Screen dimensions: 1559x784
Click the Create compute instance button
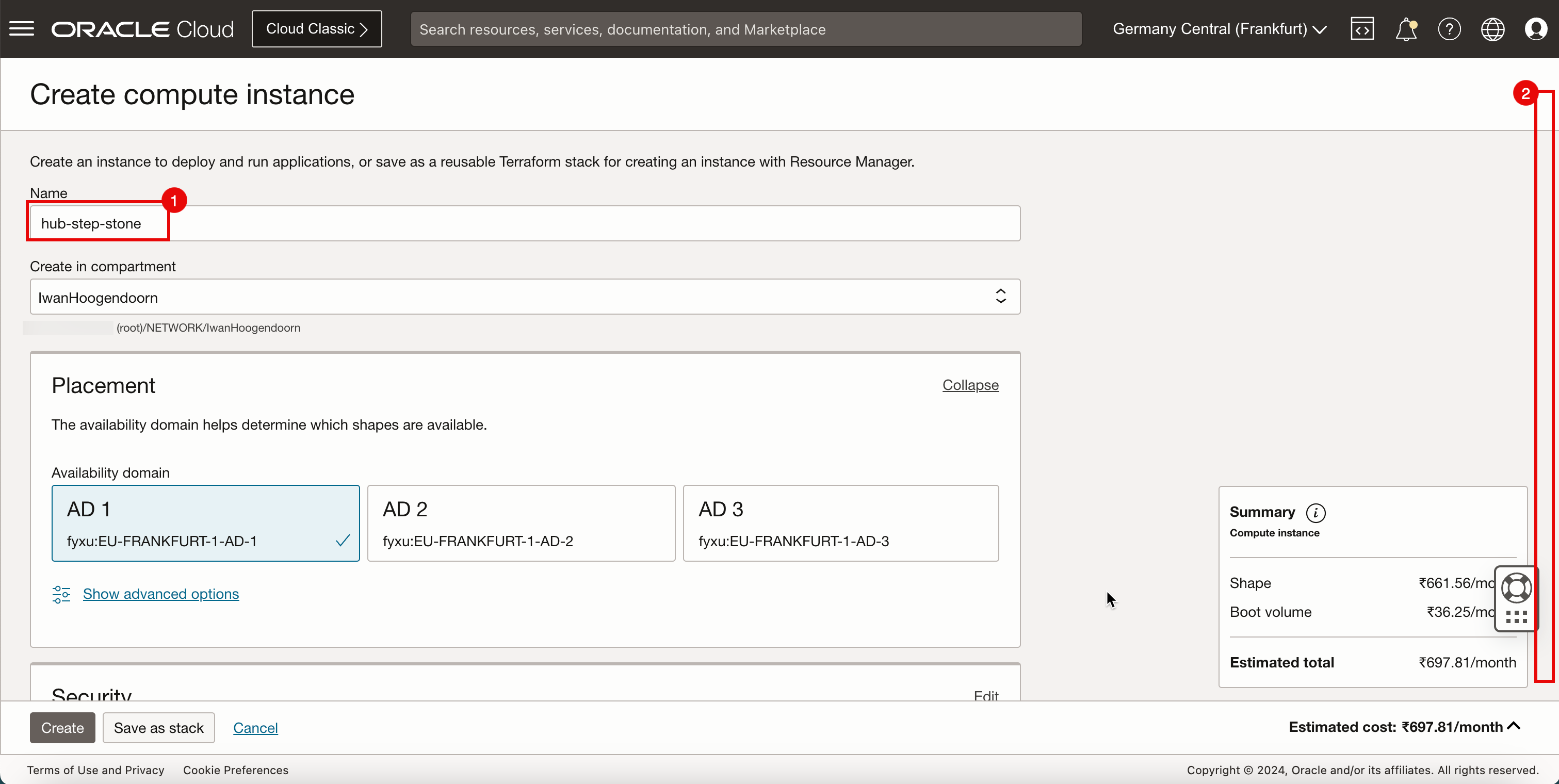(x=62, y=727)
